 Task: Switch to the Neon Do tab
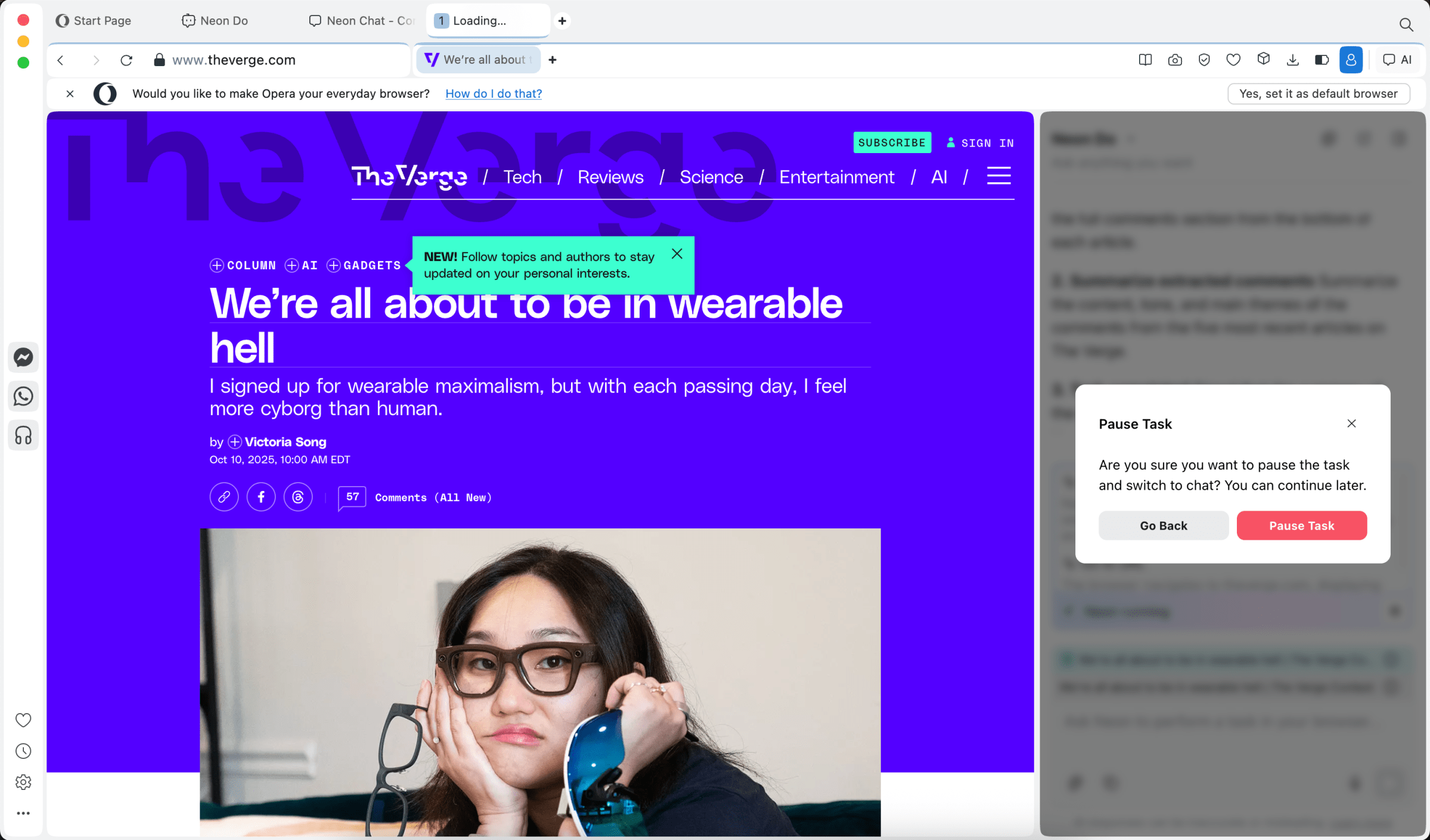point(225,20)
